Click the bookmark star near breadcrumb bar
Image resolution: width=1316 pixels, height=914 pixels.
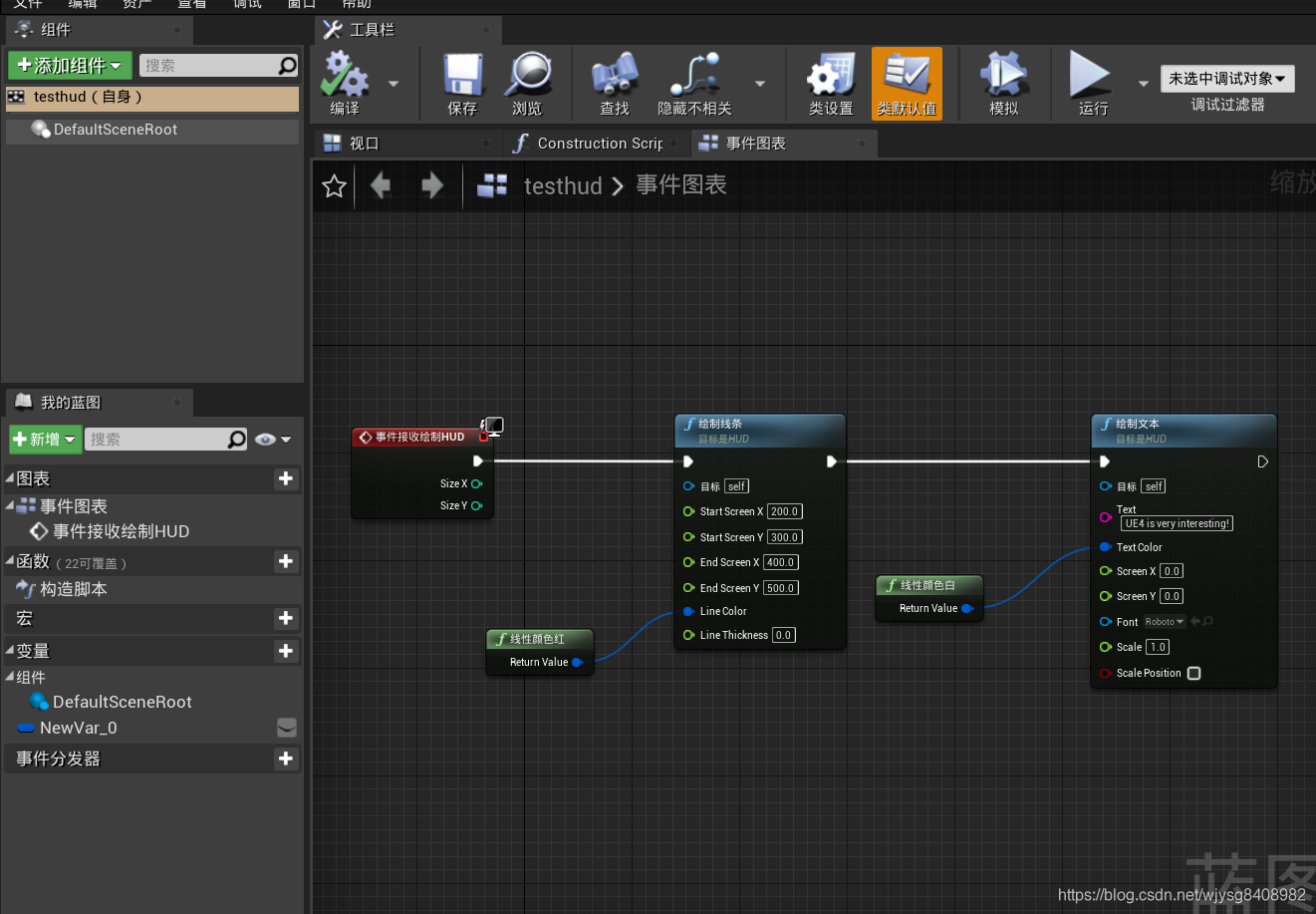click(333, 185)
